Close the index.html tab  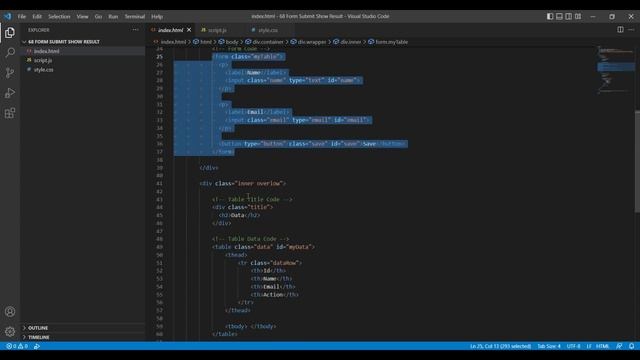(x=189, y=30)
